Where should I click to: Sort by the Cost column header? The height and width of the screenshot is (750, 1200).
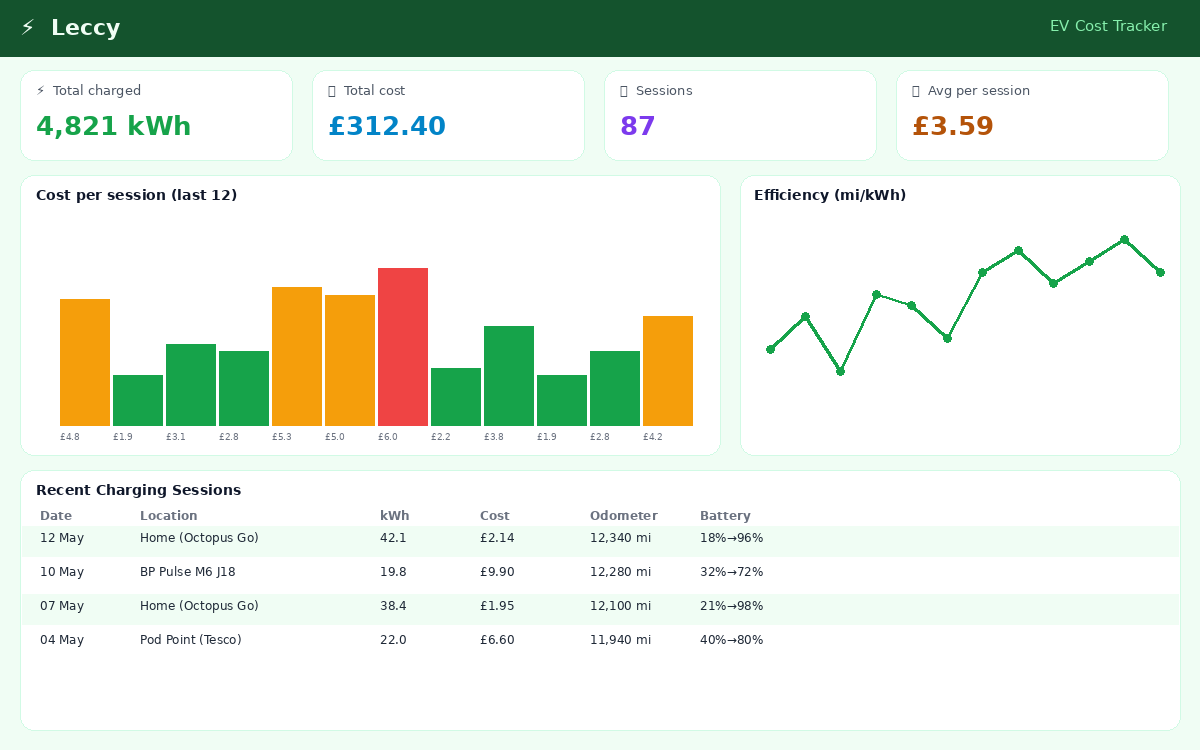[495, 516]
